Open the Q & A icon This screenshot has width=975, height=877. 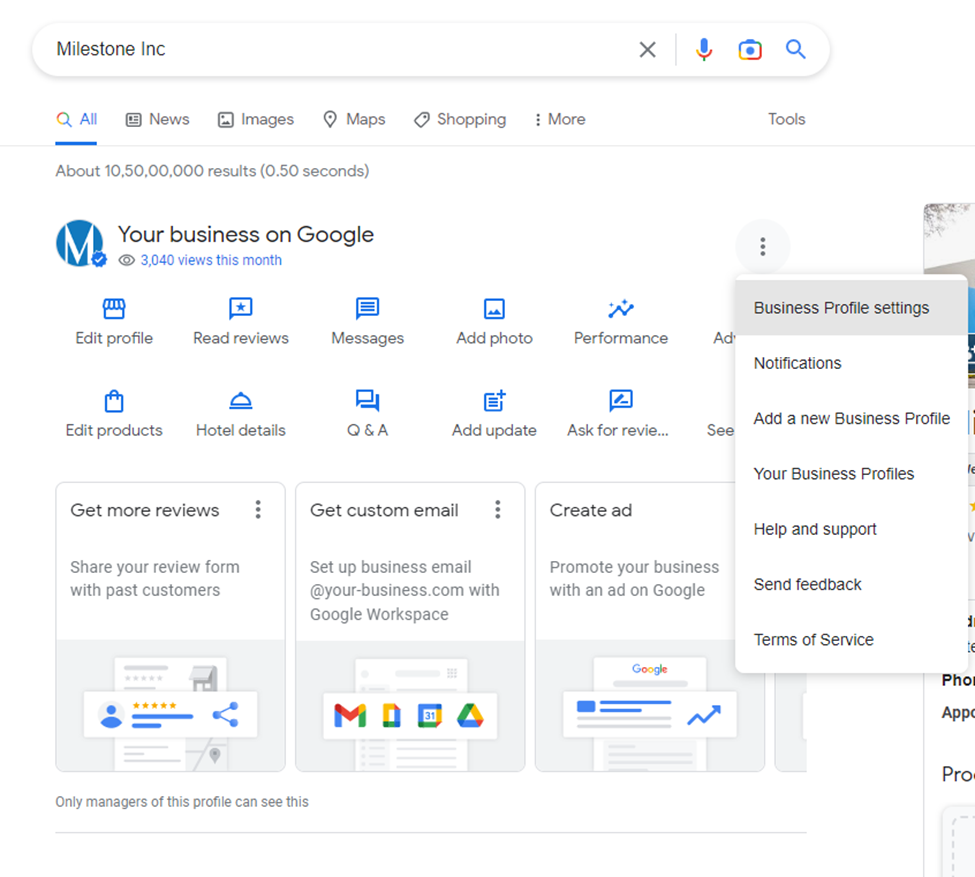pos(367,401)
